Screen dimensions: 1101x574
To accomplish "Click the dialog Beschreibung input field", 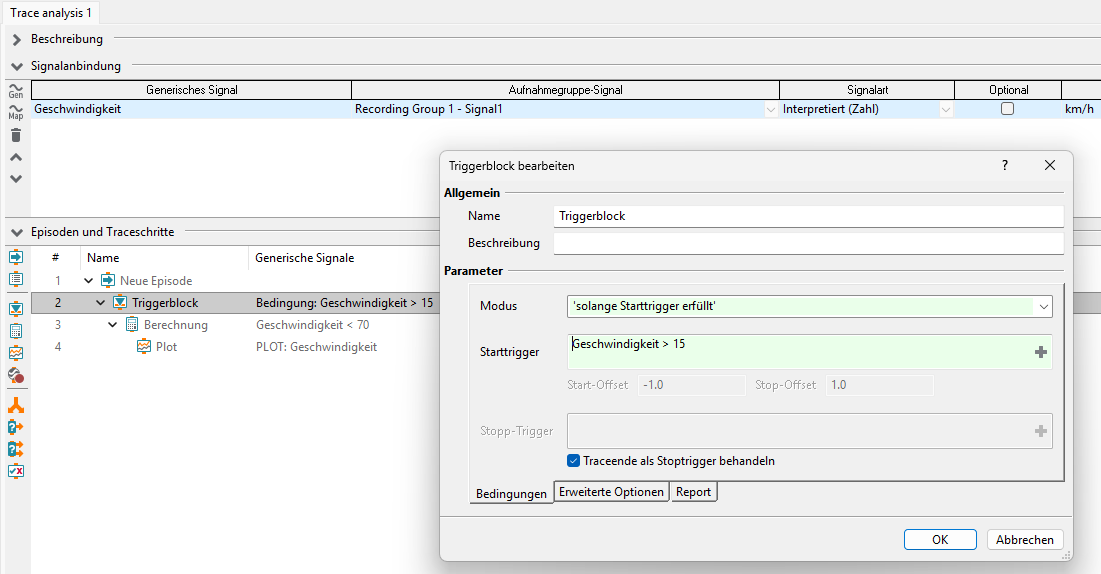I will tap(808, 243).
